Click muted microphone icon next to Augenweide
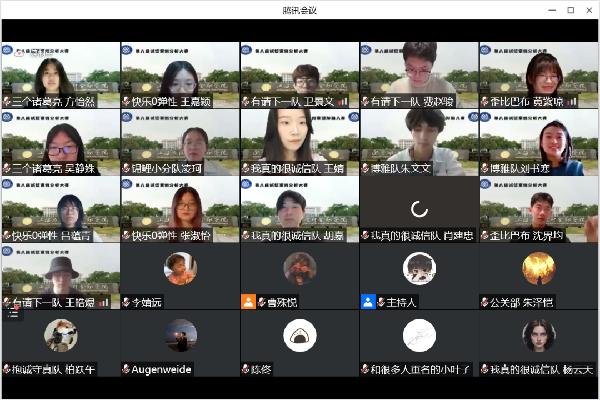The width and height of the screenshot is (600, 400). (126, 369)
